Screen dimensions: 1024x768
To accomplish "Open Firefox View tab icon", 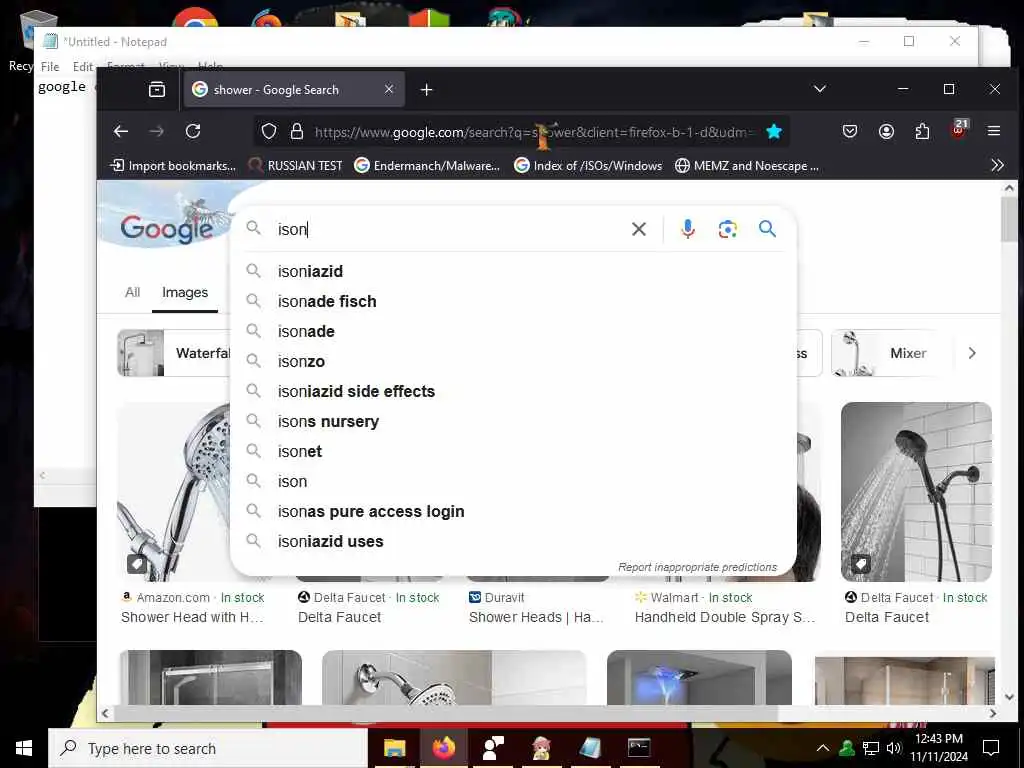I will click(157, 89).
